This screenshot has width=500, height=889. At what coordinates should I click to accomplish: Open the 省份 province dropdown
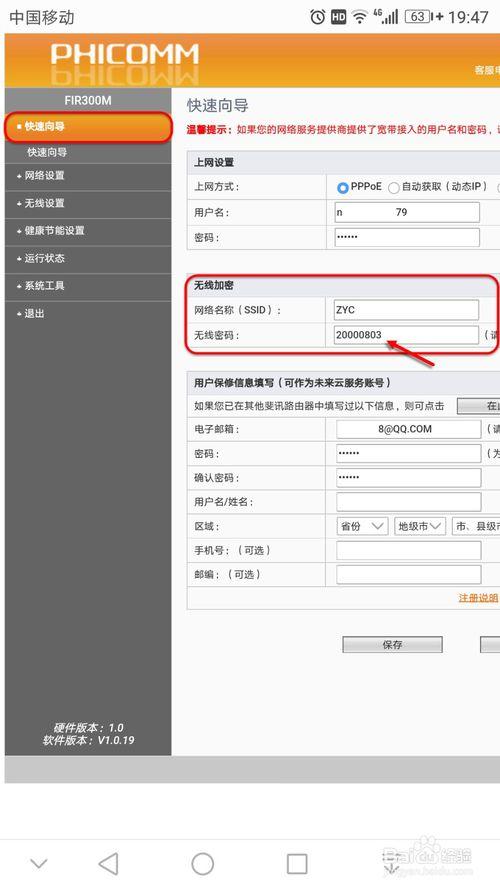362,526
